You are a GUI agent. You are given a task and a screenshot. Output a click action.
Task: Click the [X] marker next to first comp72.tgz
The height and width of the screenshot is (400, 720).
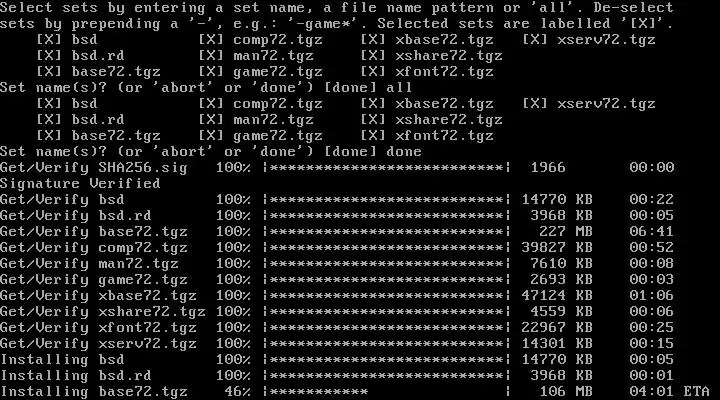point(211,40)
